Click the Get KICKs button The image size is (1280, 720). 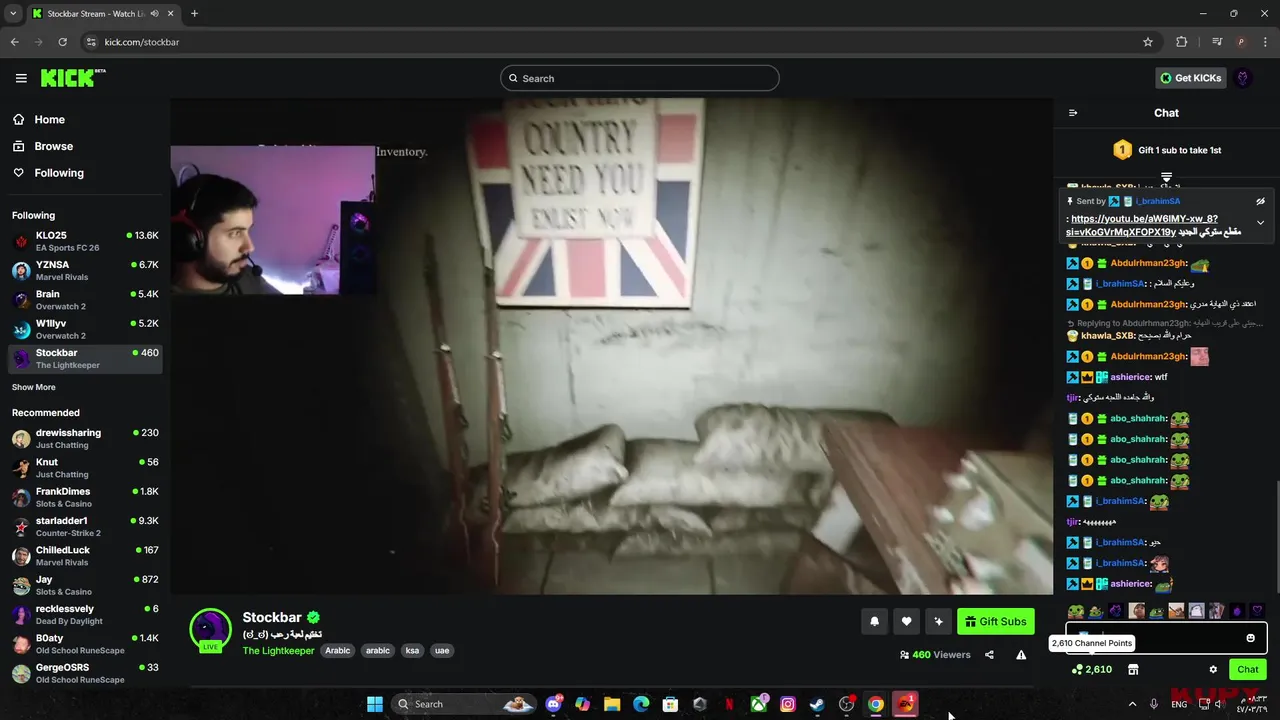tap(1190, 78)
